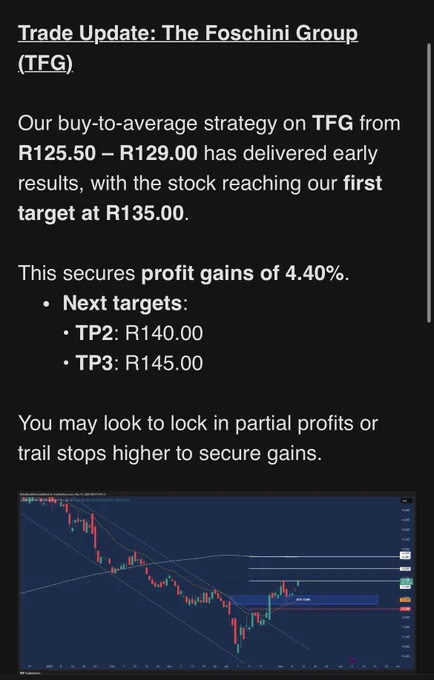
Task: Open the TFG candlestick chart image
Action: point(217,582)
